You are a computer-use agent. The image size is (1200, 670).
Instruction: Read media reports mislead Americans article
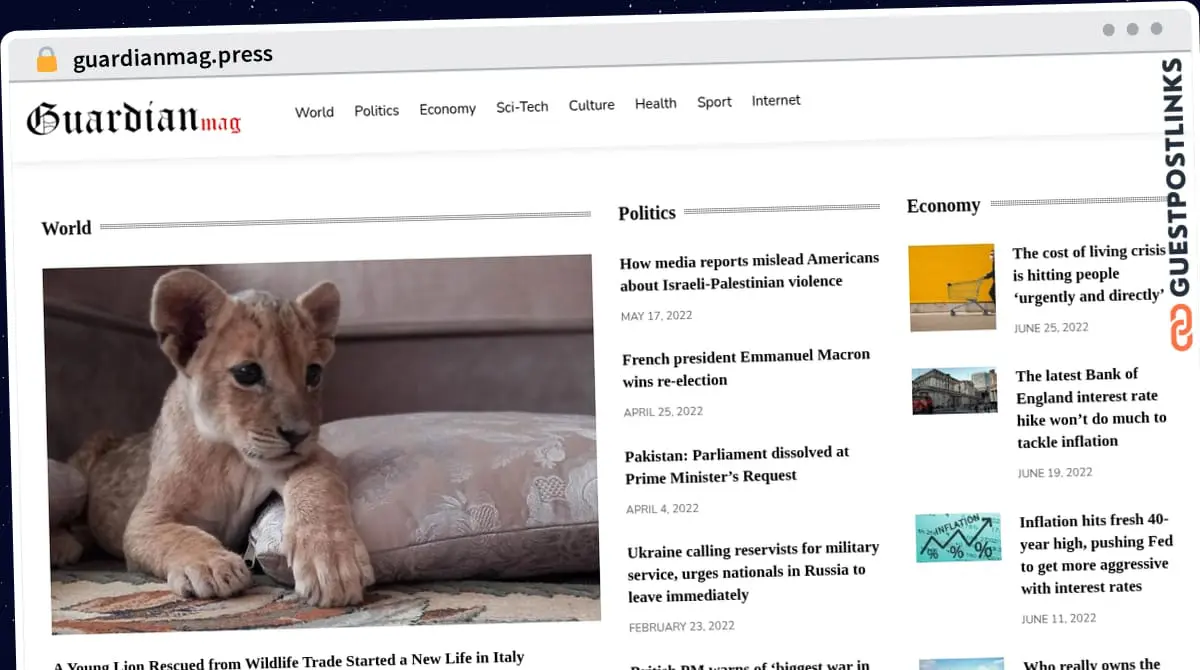tap(749, 270)
